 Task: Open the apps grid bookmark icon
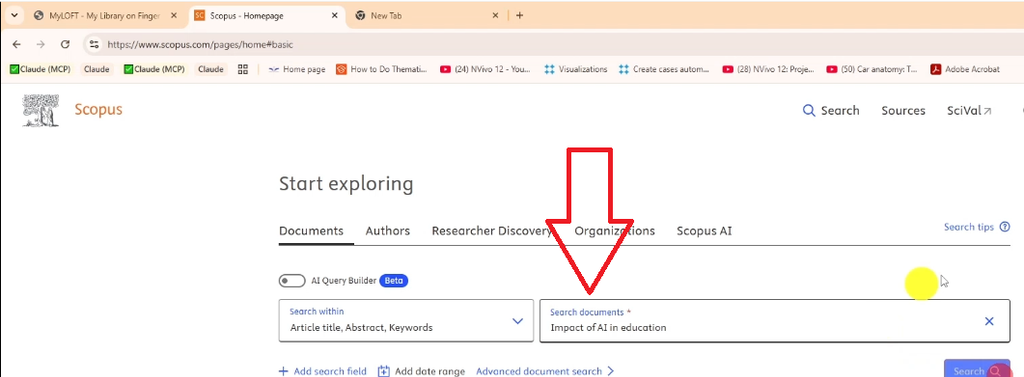[x=243, y=69]
